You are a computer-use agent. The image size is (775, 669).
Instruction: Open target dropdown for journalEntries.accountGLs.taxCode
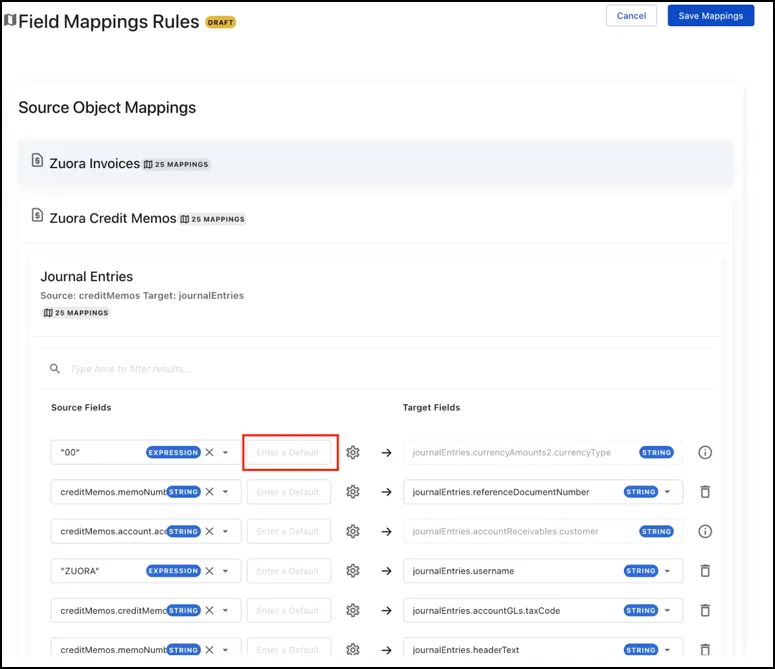click(667, 611)
